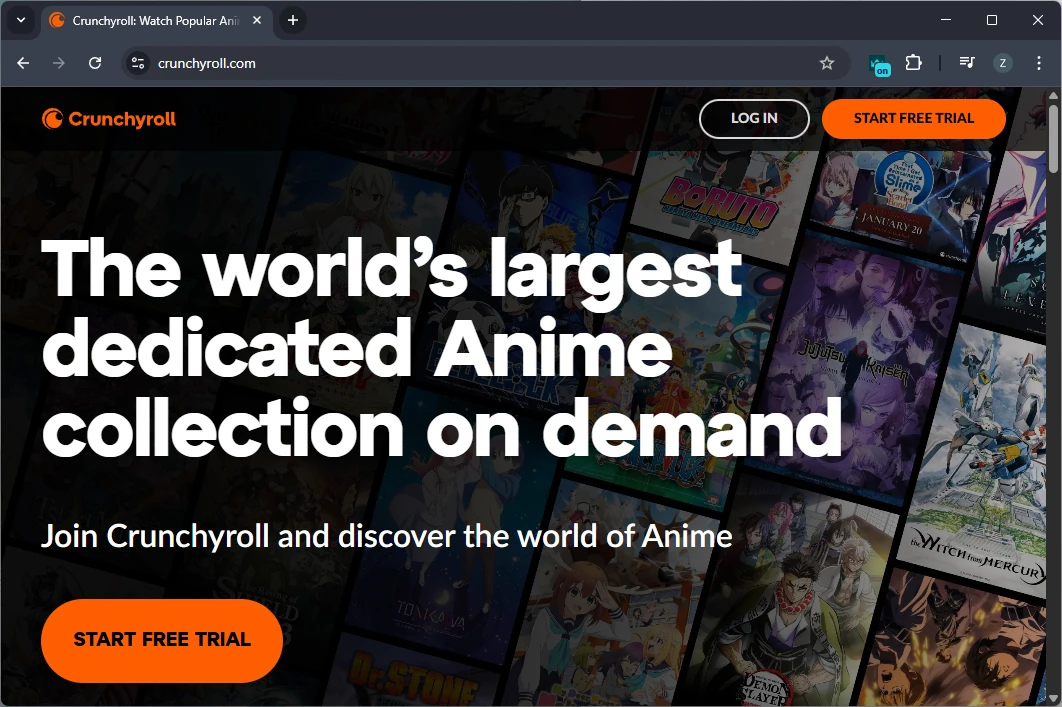The height and width of the screenshot is (707, 1062).
Task: Open the Extensions puzzle-piece menu
Action: point(913,63)
